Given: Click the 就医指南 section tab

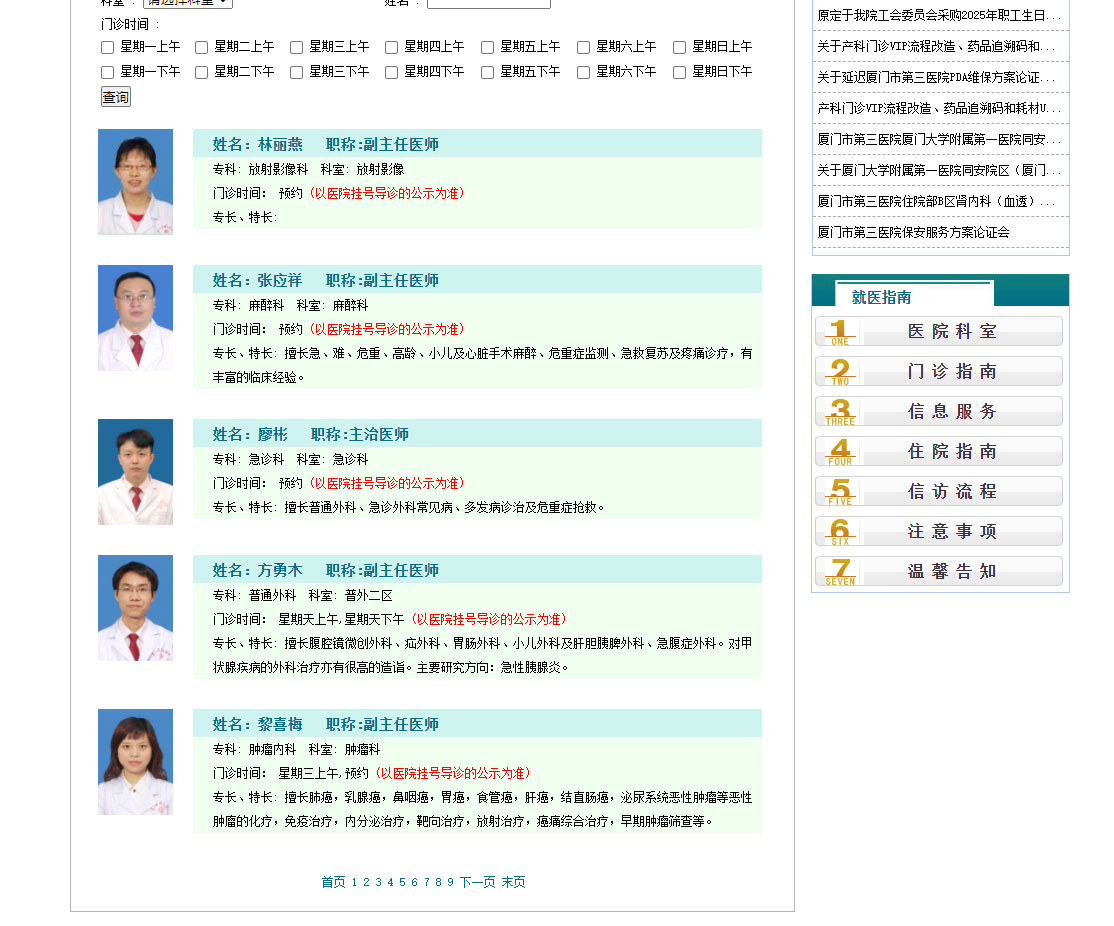Looking at the screenshot, I should (x=882, y=297).
